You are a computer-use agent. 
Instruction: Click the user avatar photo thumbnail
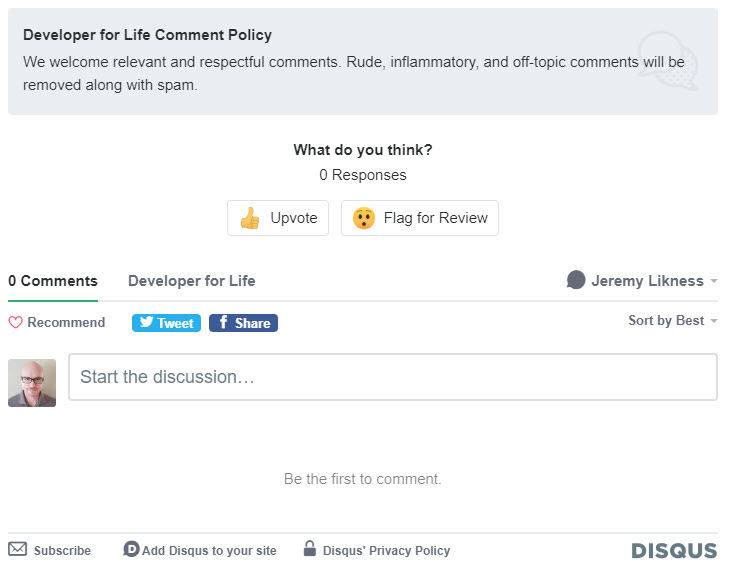coord(32,383)
